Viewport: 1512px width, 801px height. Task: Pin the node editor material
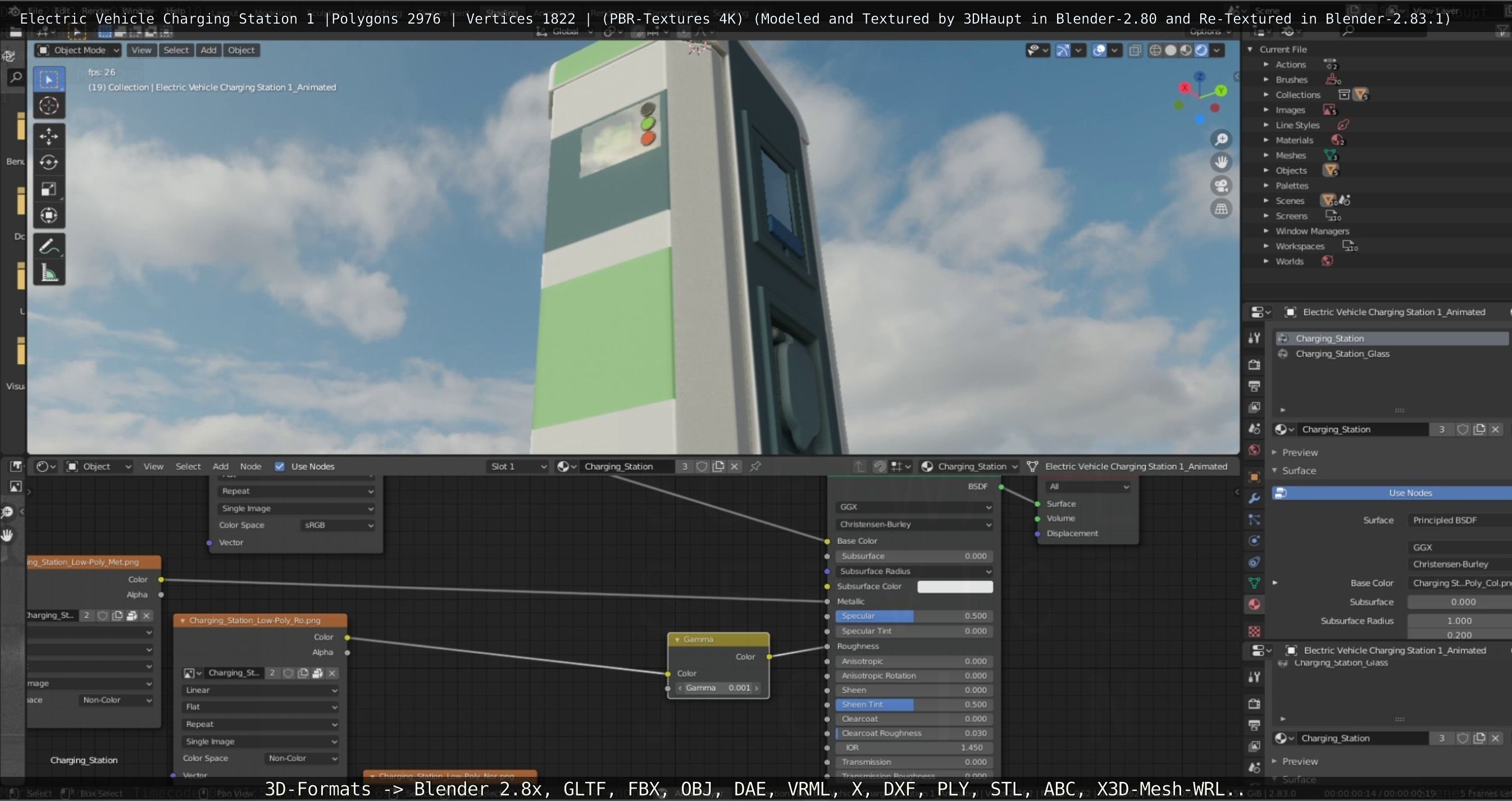click(755, 467)
